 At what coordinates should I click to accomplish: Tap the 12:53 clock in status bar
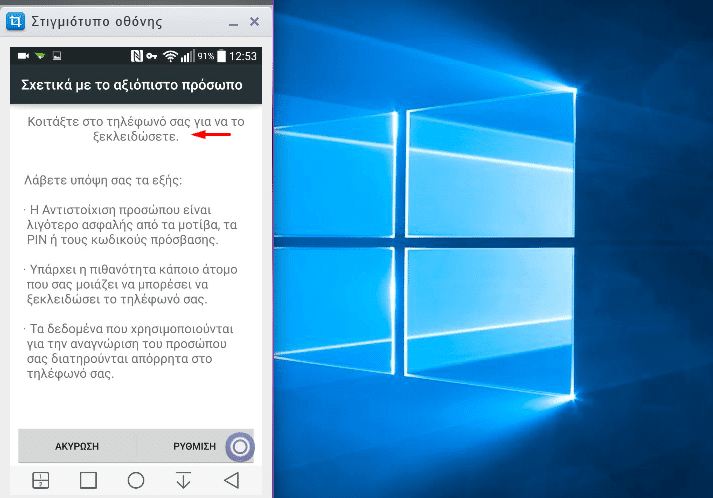tap(243, 56)
